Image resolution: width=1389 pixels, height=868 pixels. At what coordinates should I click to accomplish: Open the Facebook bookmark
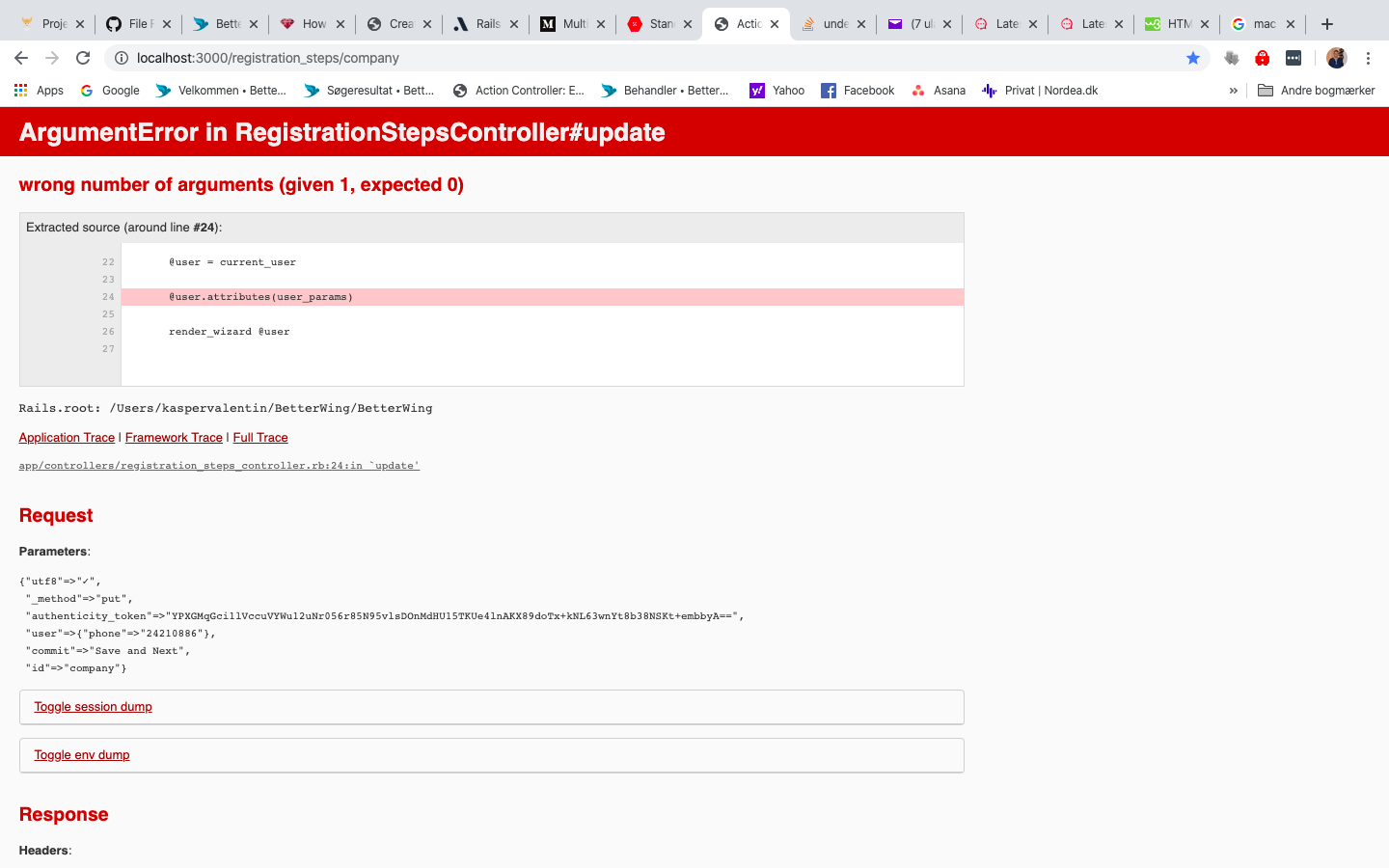click(x=858, y=91)
